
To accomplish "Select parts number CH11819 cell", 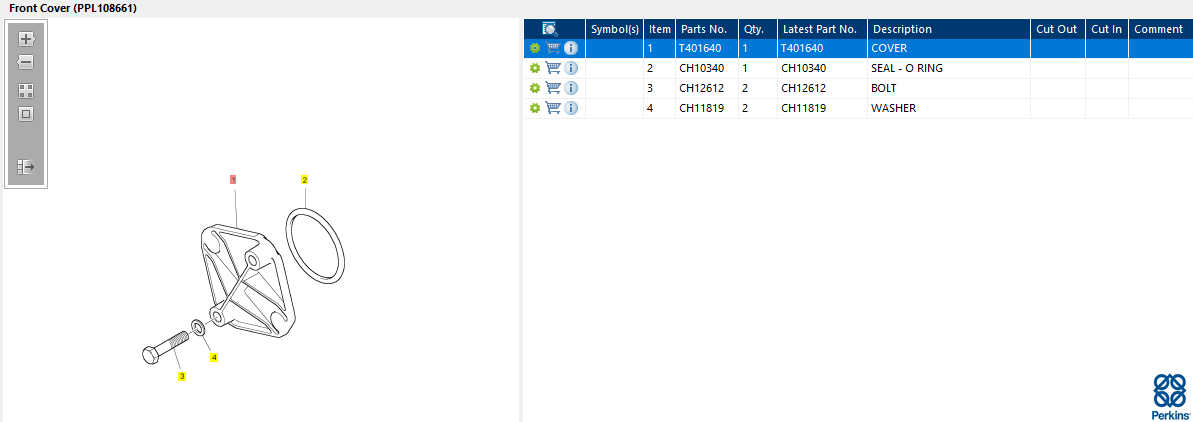I will pyautogui.click(x=707, y=108).
